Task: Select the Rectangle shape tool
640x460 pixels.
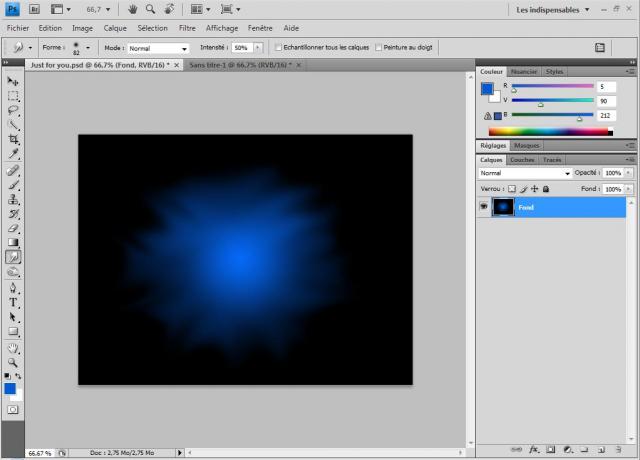Action: click(13, 331)
